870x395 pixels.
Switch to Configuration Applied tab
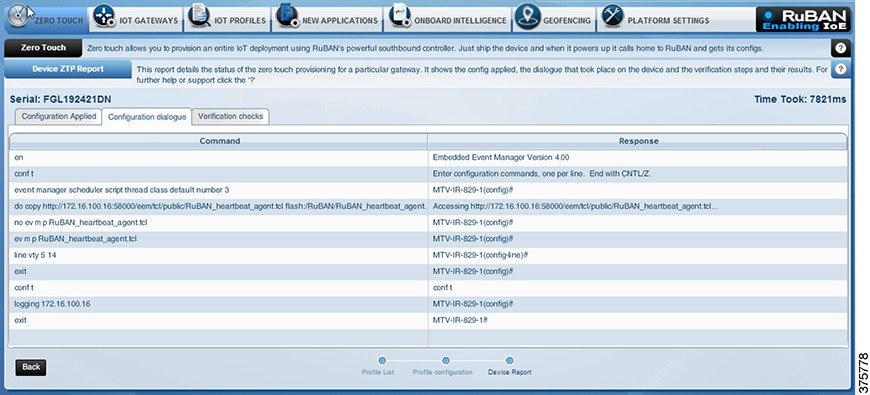pyautogui.click(x=59, y=117)
